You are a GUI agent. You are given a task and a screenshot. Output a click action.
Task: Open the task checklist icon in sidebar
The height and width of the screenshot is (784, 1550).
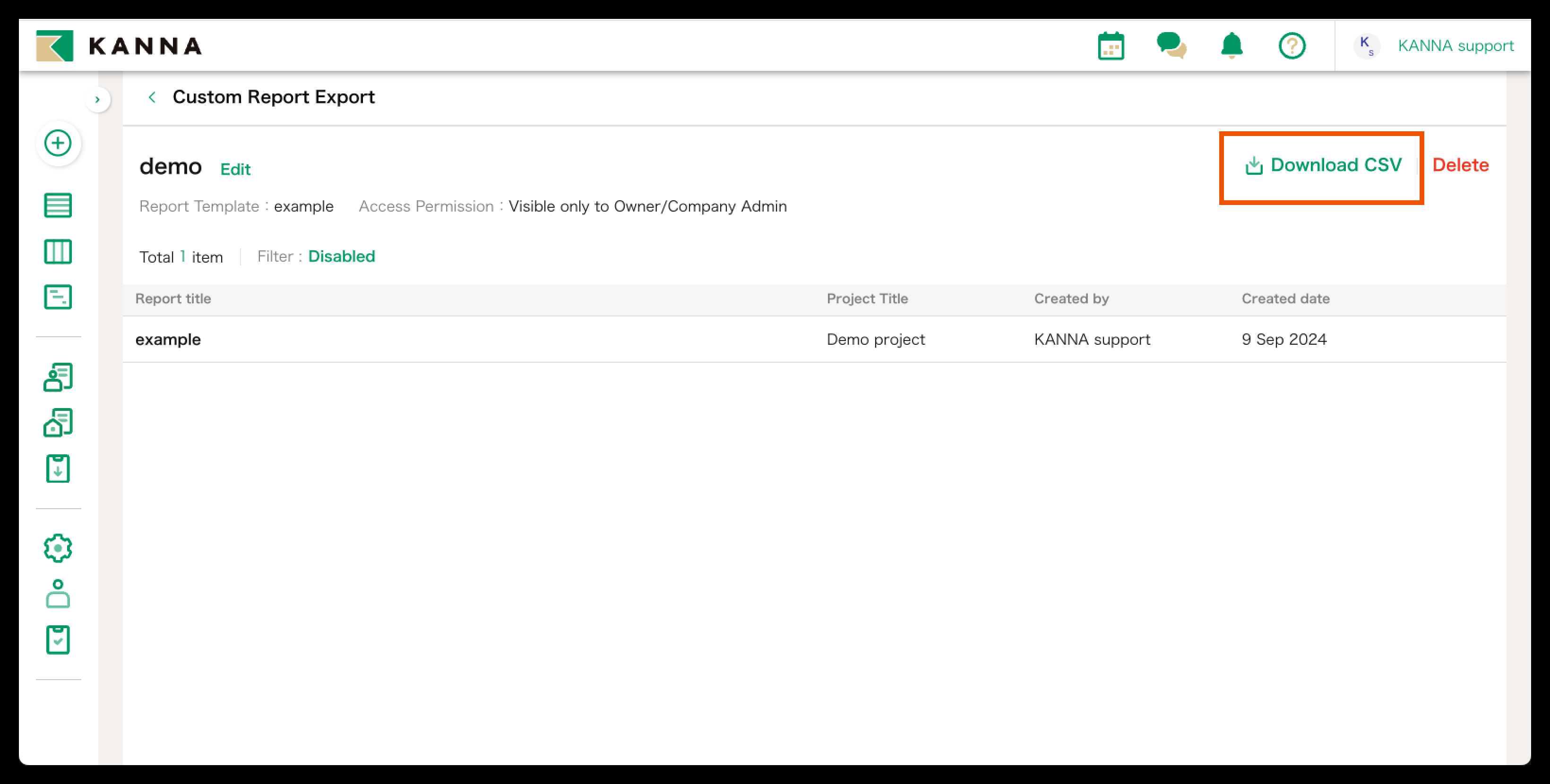coord(59,639)
